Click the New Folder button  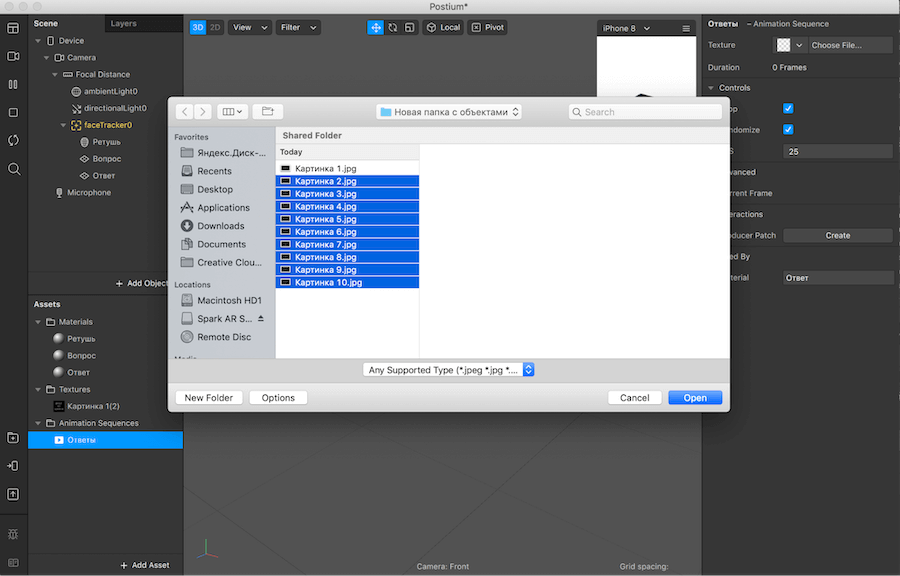click(x=209, y=398)
